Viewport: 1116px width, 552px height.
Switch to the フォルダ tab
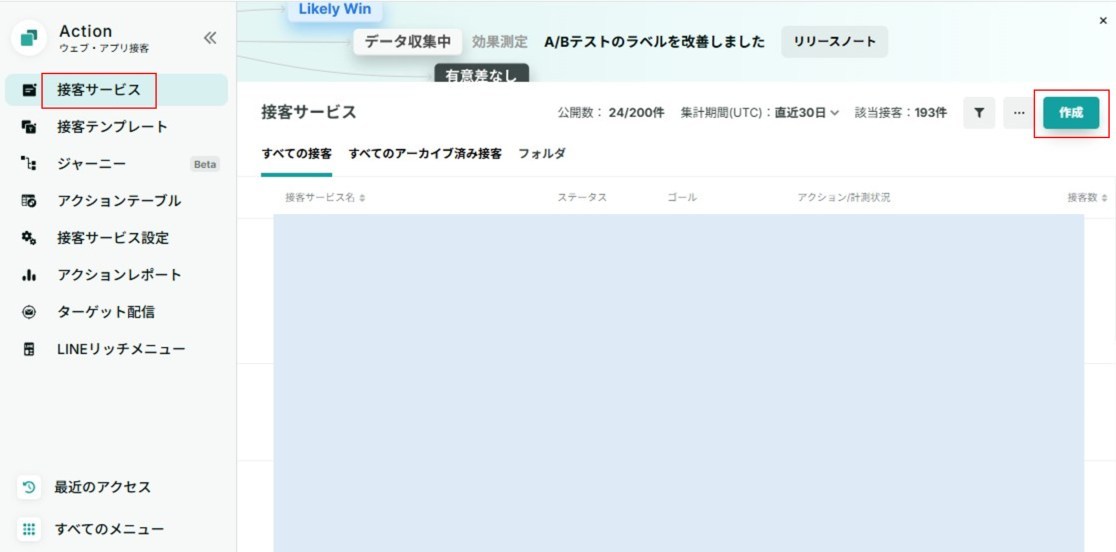coord(542,154)
